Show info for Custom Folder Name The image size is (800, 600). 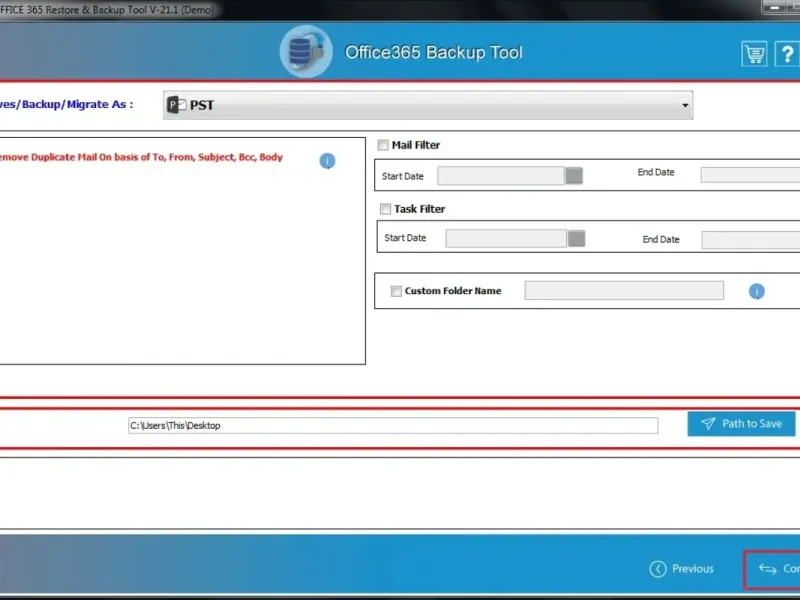pos(757,291)
